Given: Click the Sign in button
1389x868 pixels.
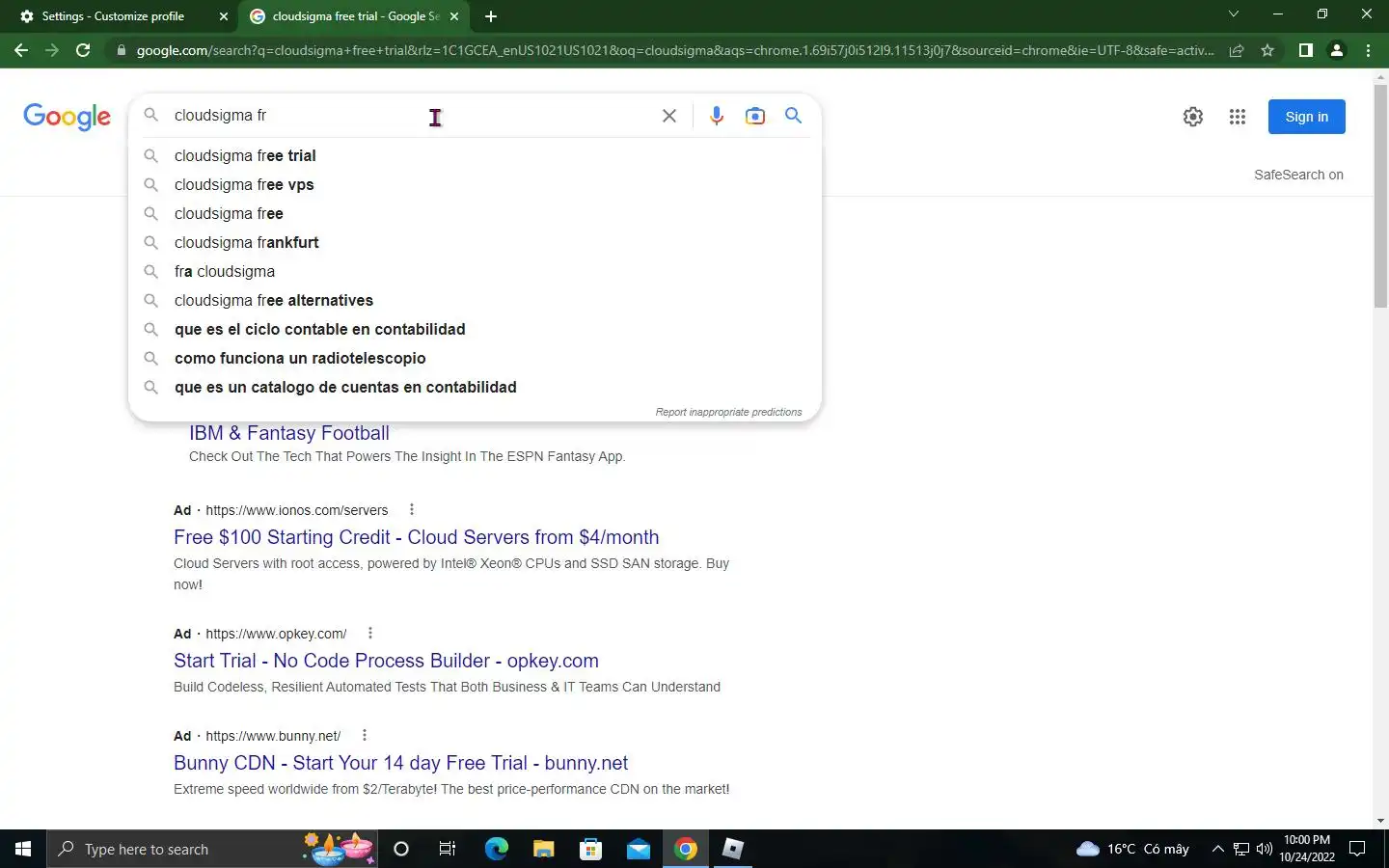Looking at the screenshot, I should click(x=1306, y=117).
